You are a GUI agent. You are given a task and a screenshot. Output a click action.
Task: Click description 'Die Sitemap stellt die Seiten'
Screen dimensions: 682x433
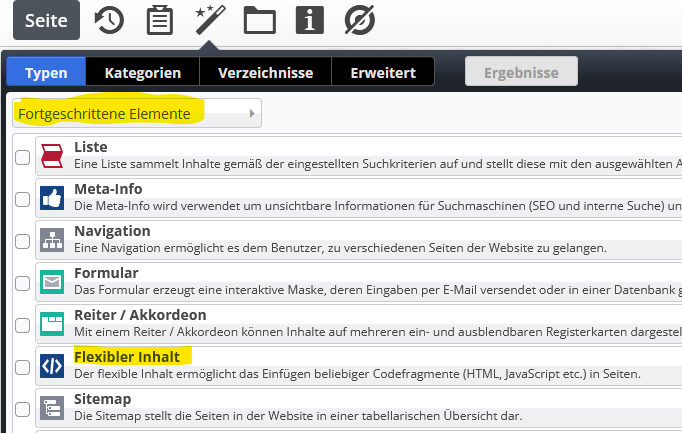(298, 416)
